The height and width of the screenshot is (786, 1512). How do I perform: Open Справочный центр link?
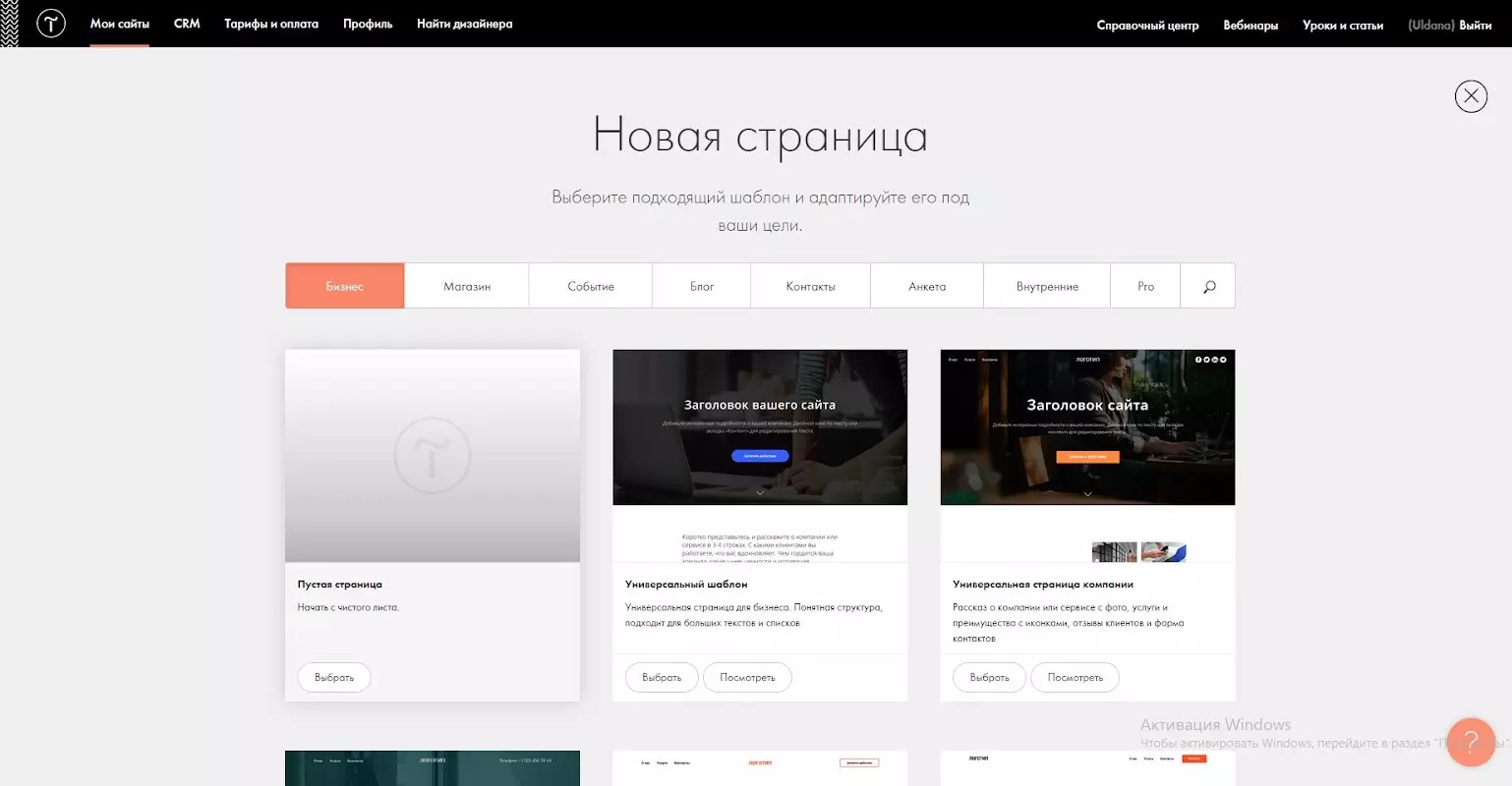click(1147, 26)
